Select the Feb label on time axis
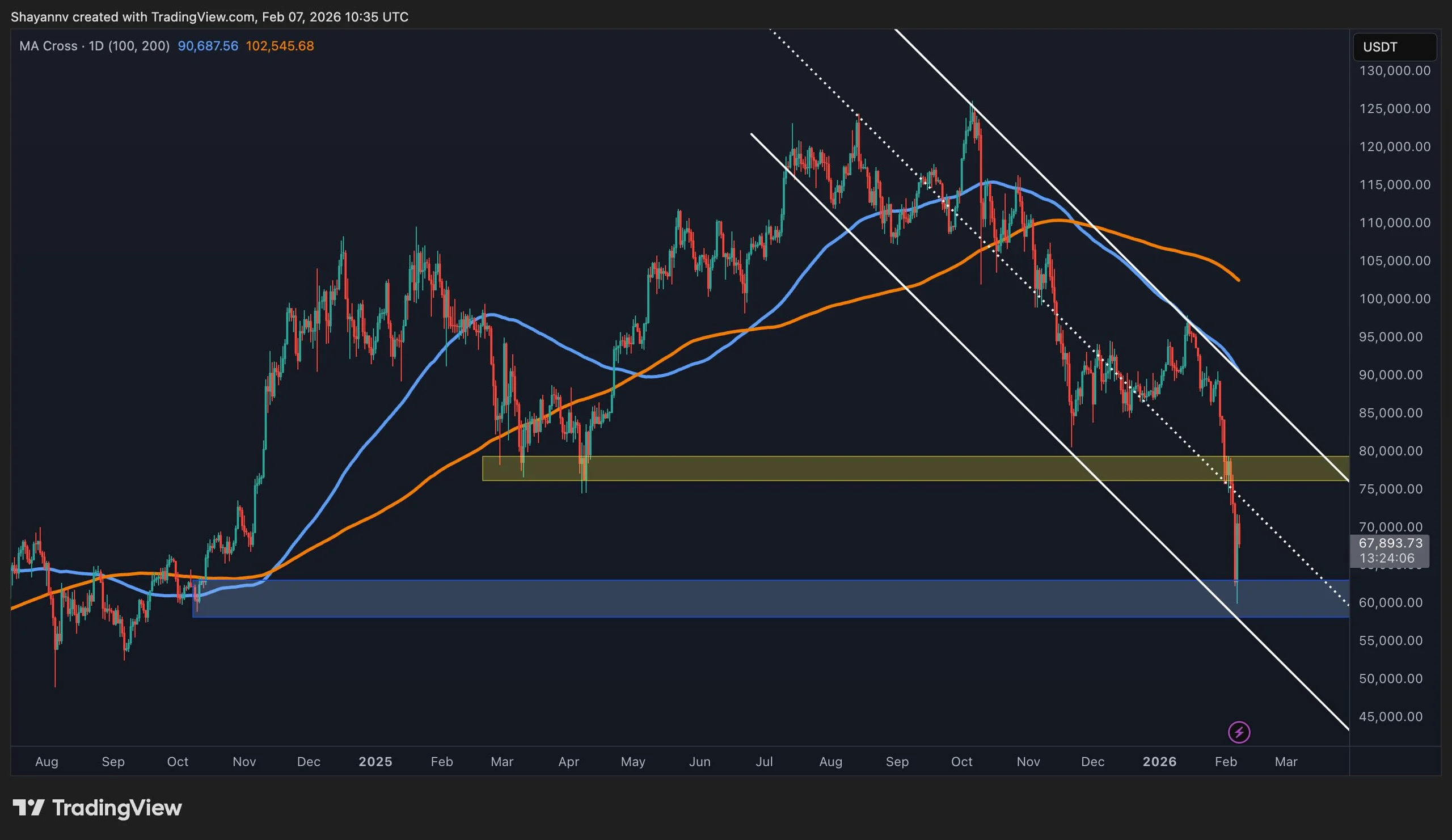The image size is (1452, 840). 1227,761
